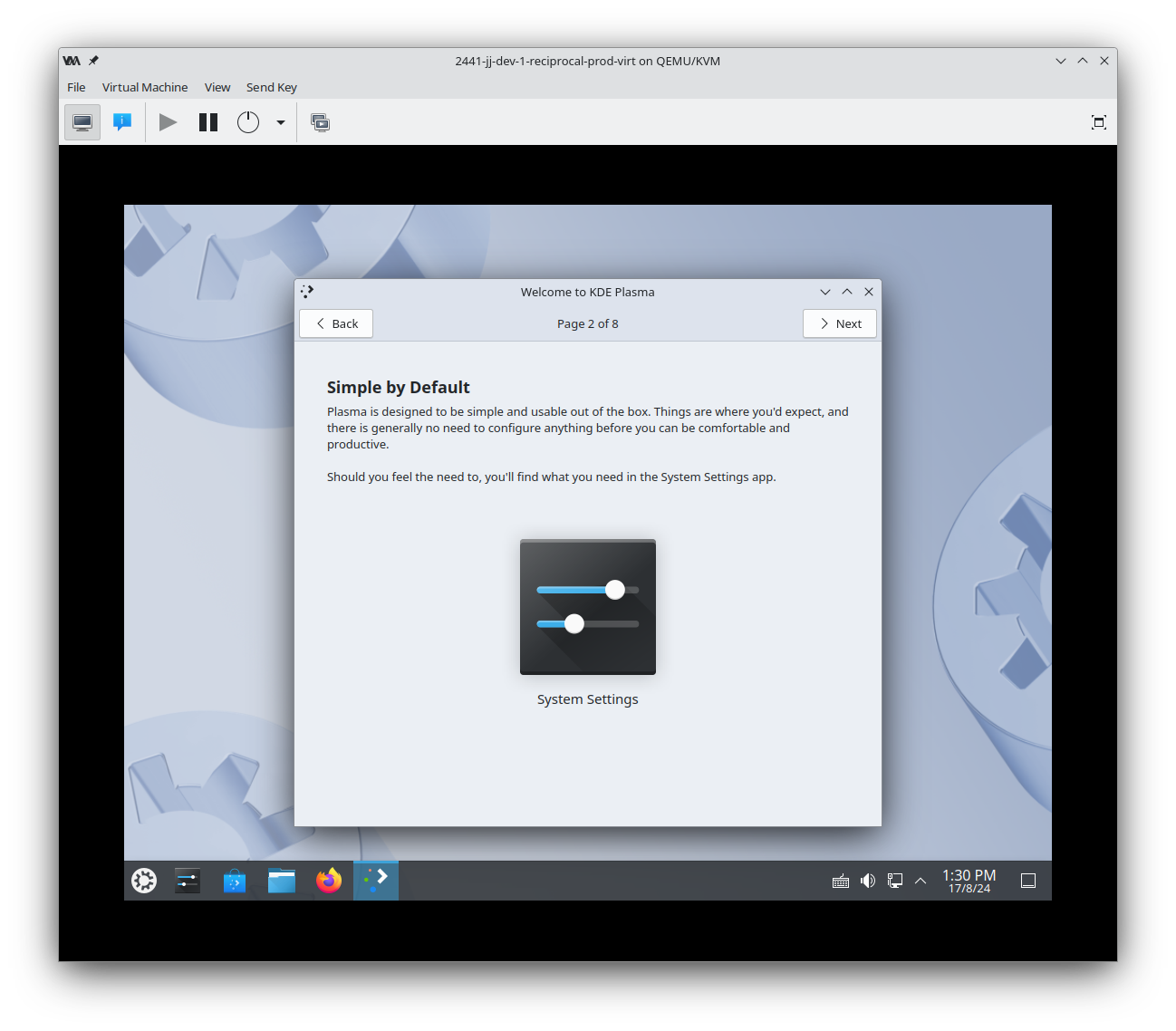Open Dolphin file manager from taskbar

coord(282,881)
